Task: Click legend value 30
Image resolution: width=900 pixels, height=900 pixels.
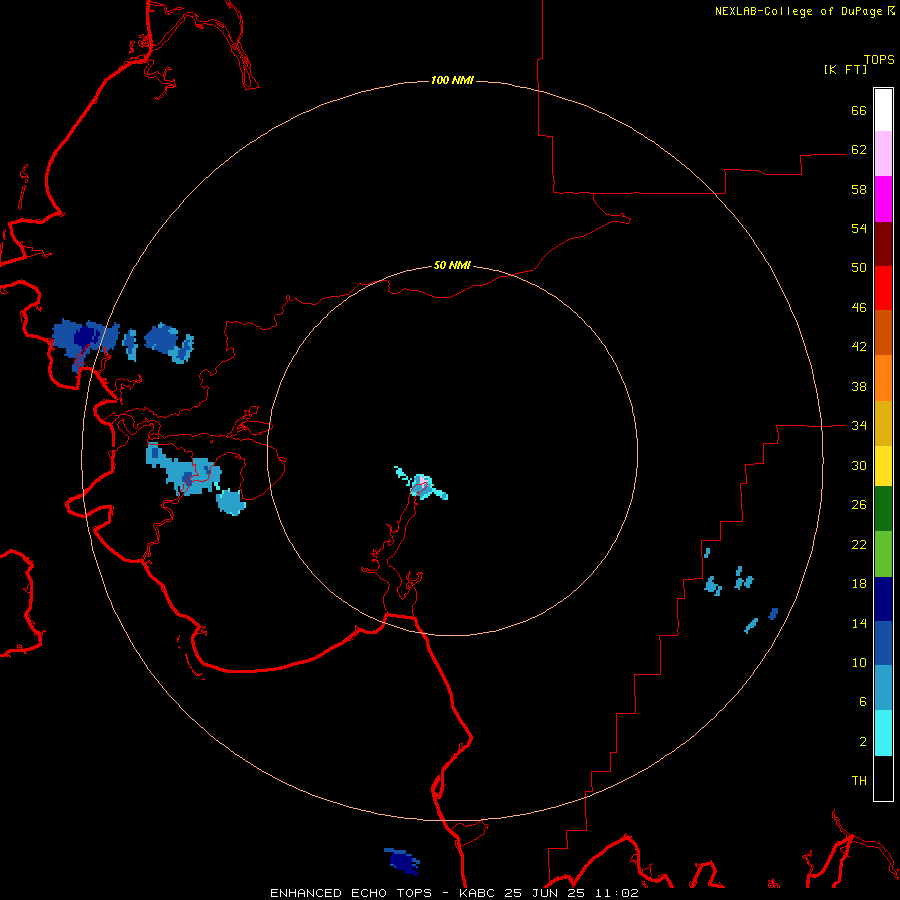Action: tap(859, 465)
